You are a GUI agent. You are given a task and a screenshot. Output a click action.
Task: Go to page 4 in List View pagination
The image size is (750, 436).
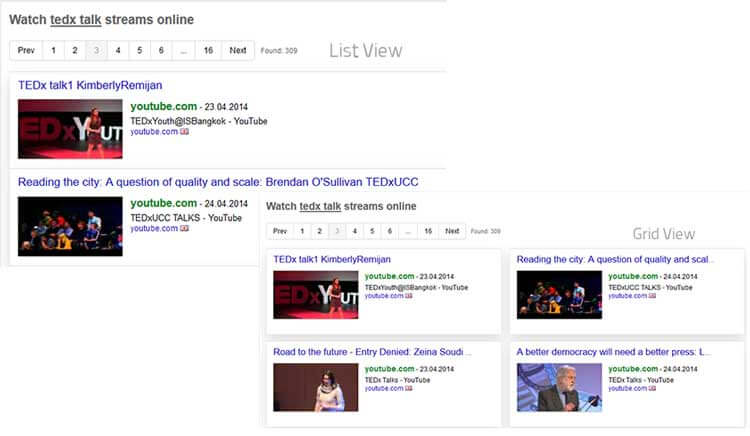pyautogui.click(x=118, y=50)
